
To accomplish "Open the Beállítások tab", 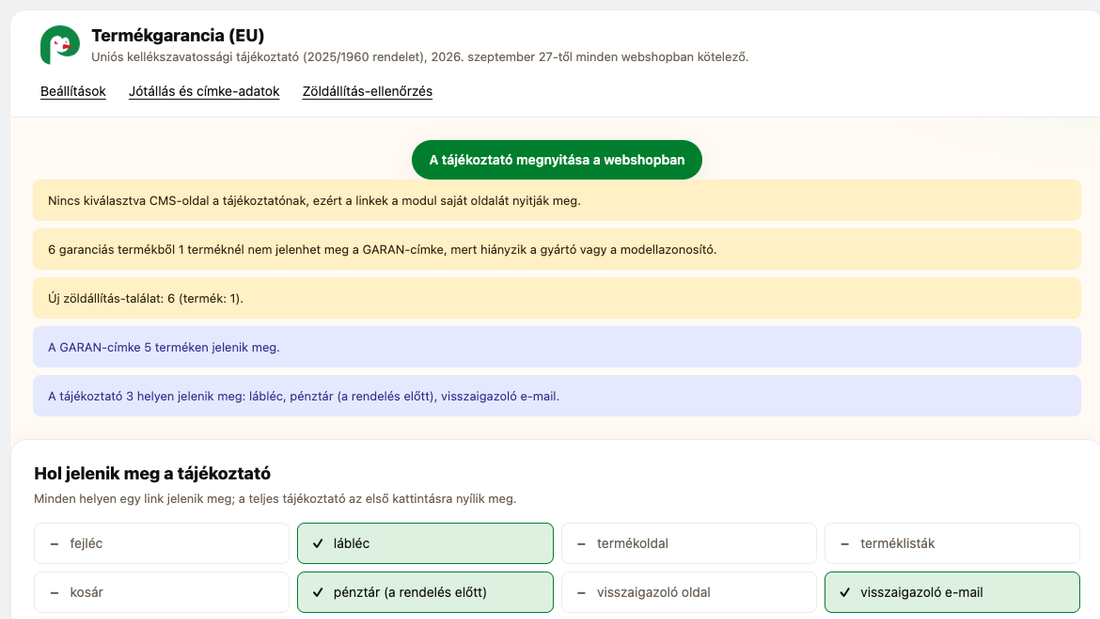I will 73,91.
